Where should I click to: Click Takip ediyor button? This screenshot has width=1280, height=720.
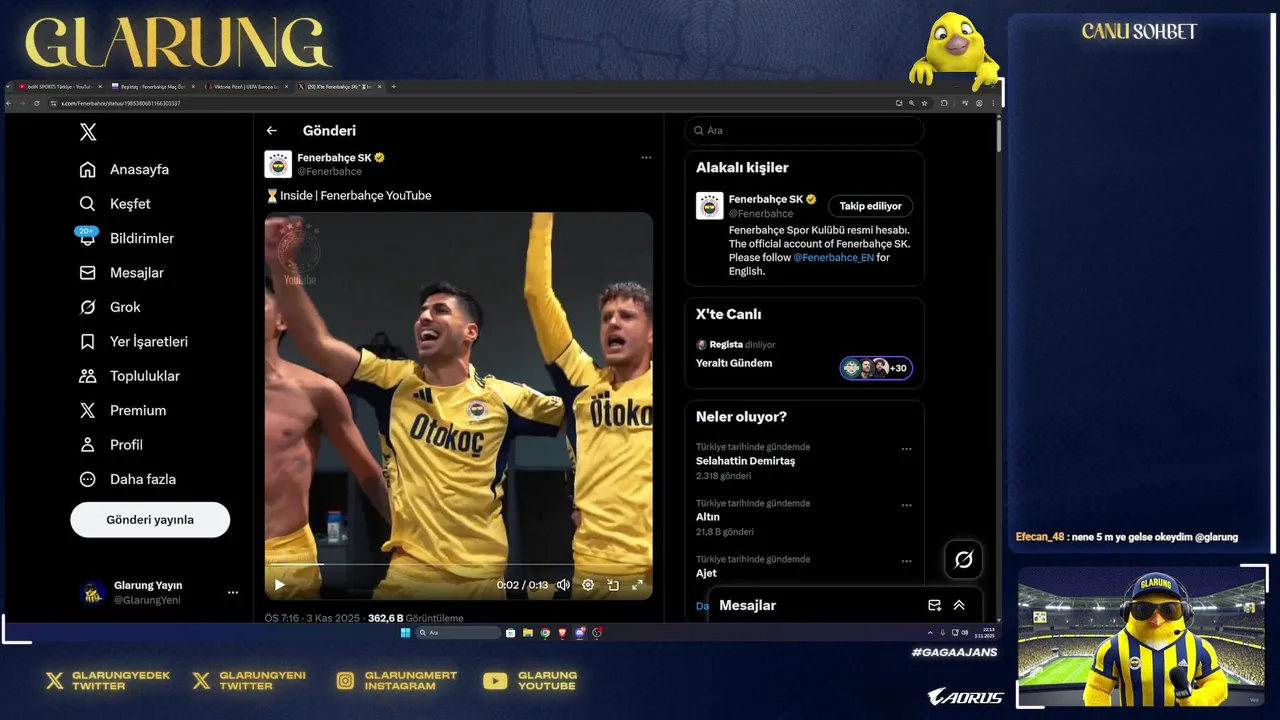click(x=870, y=206)
